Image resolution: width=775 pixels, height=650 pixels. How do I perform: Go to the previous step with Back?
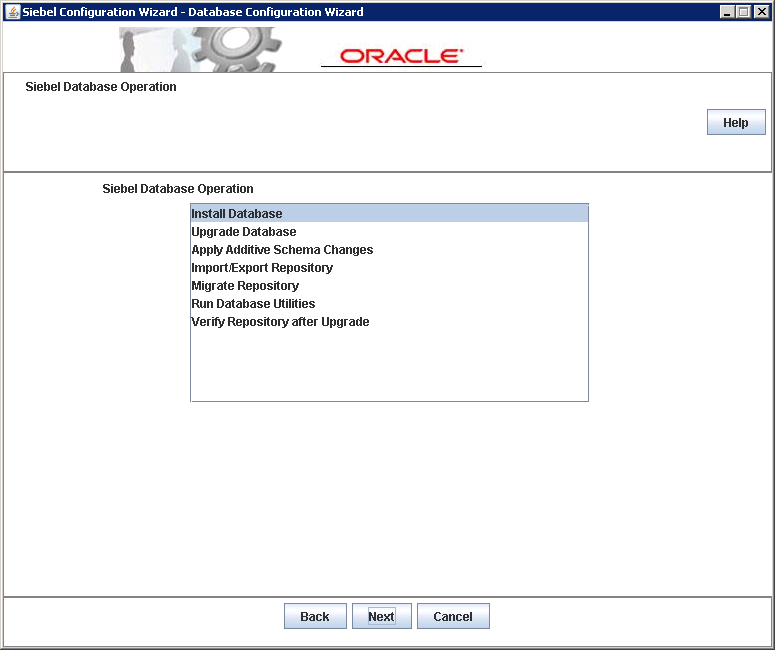(x=315, y=616)
